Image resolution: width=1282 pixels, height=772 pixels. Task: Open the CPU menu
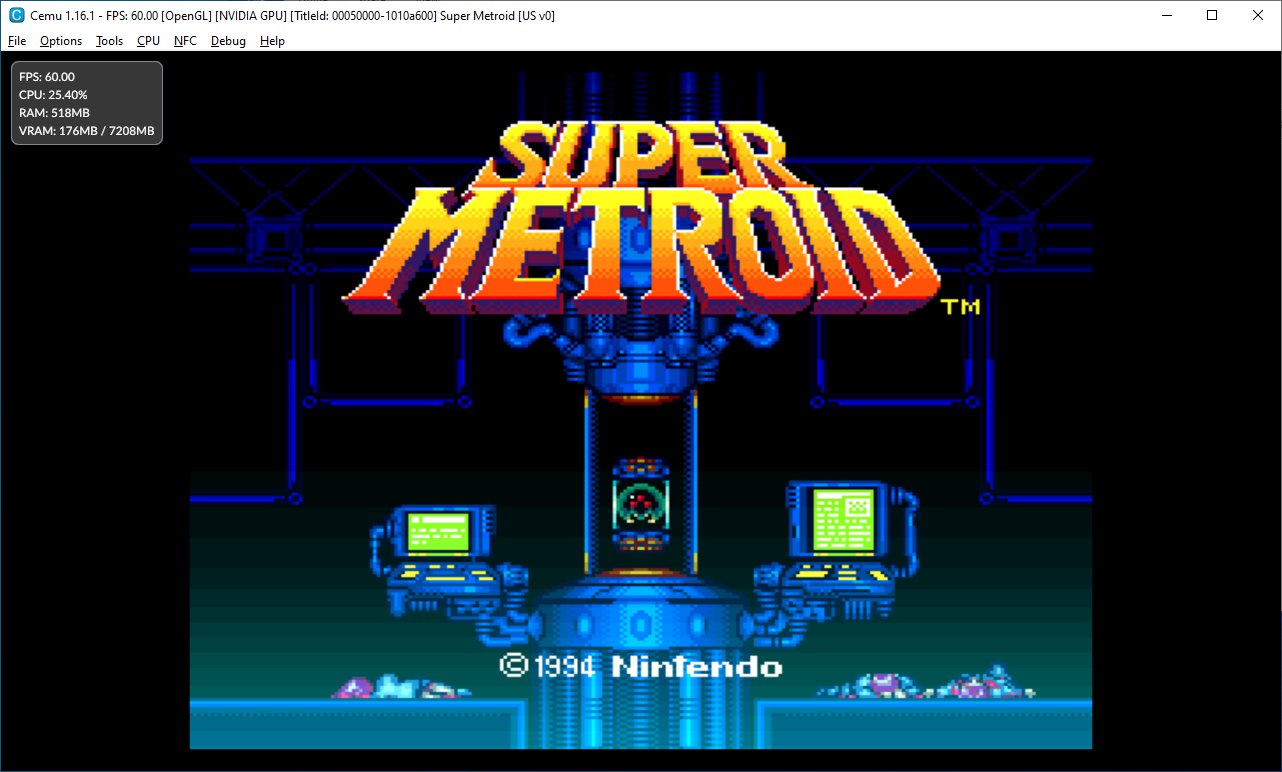[x=148, y=41]
